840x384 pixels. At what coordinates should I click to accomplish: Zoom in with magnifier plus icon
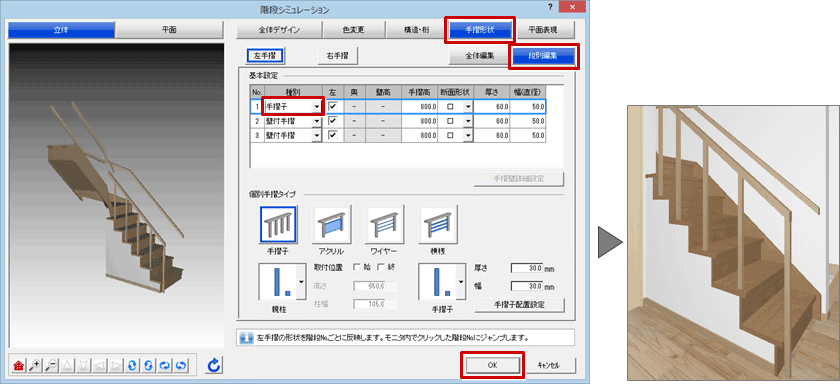35,365
